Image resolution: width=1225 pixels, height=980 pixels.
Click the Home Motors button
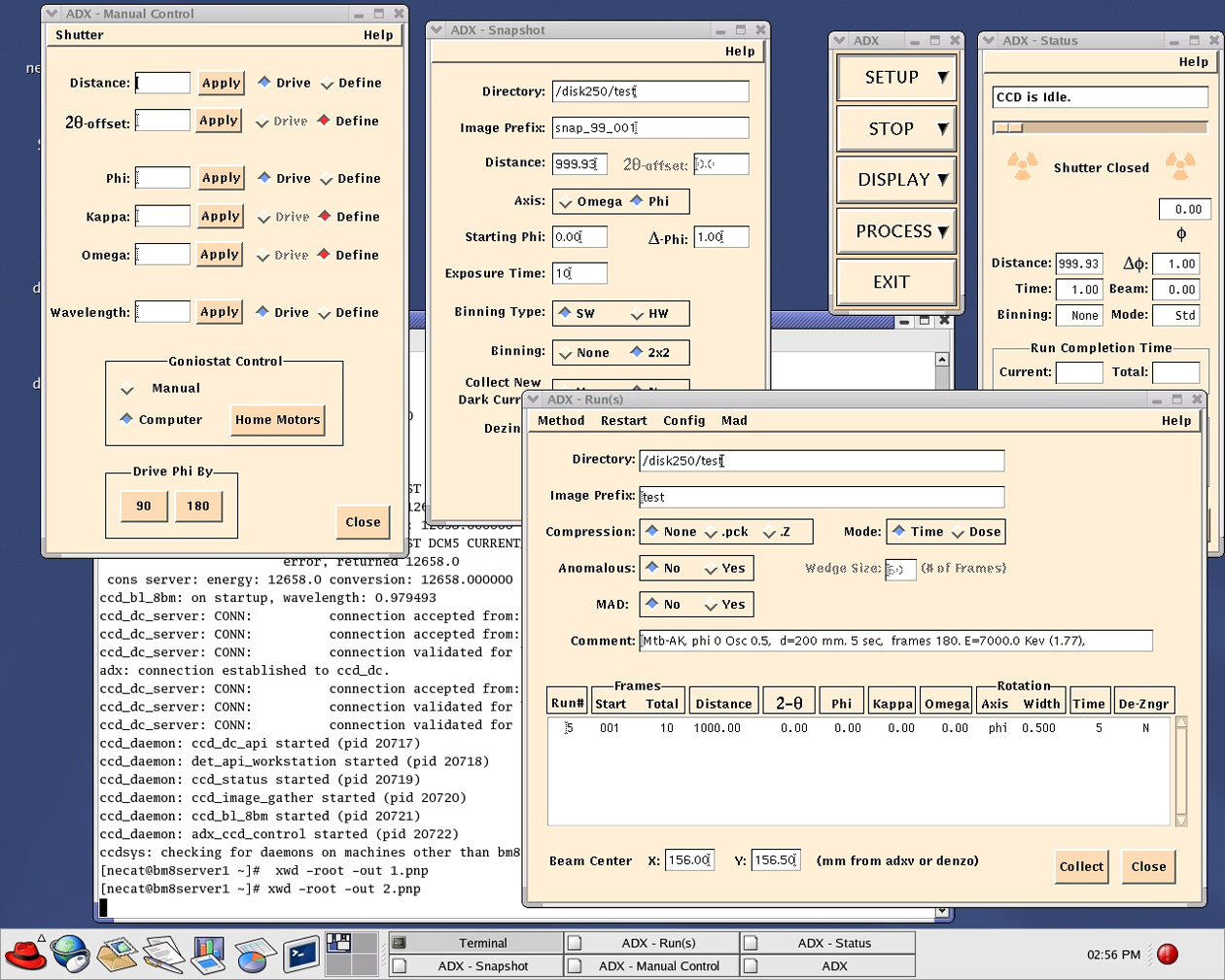277,420
